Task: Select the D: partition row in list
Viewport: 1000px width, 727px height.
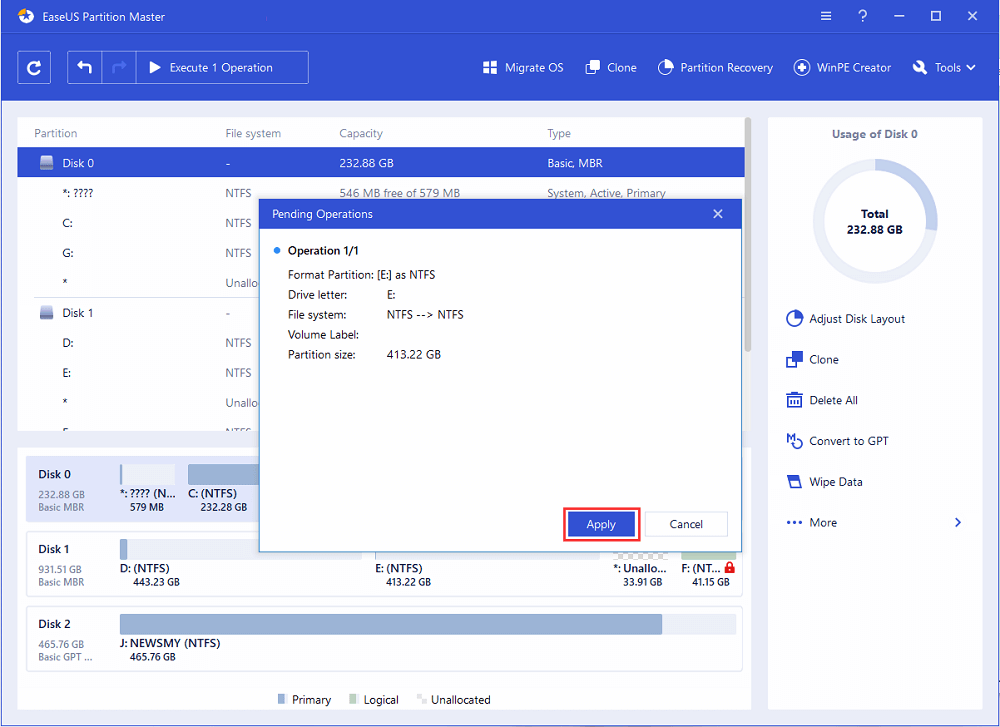Action: [138, 343]
